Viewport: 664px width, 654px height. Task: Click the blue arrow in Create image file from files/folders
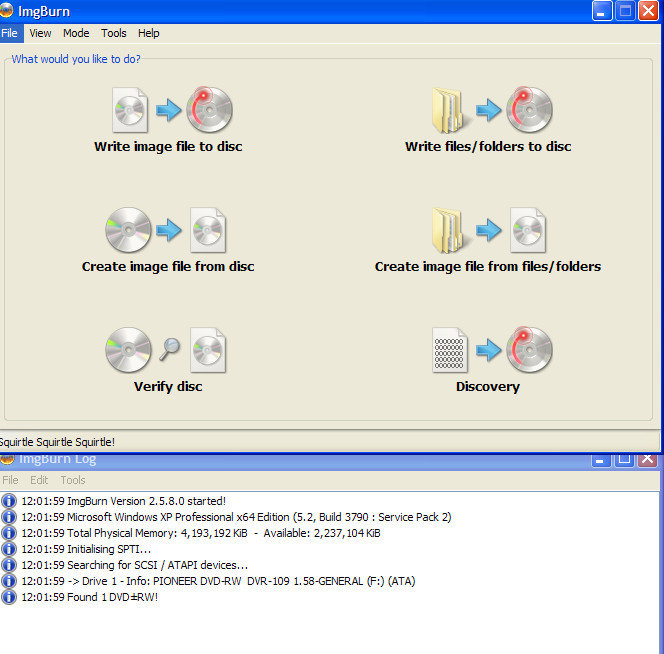(489, 230)
